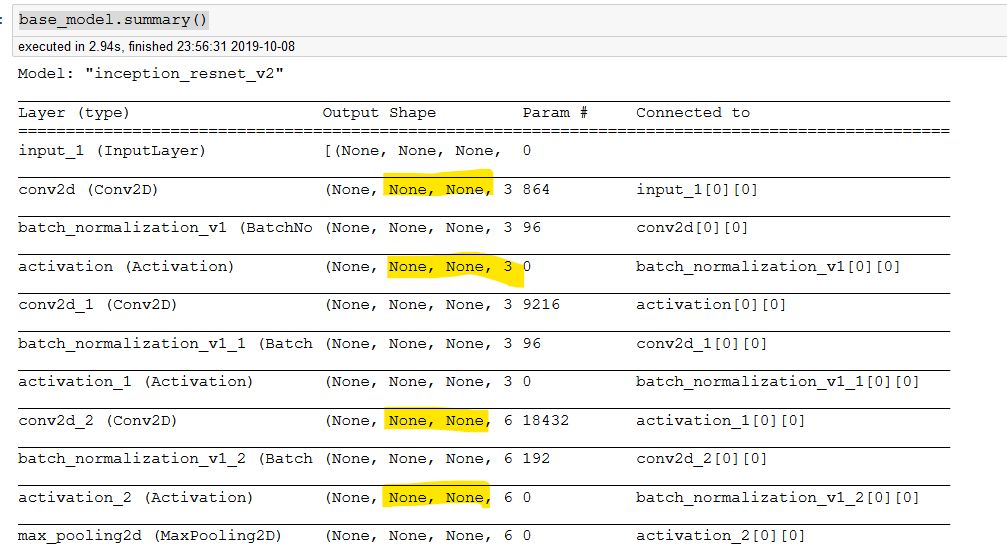Image resolution: width=1007 pixels, height=558 pixels.
Task: Click the 'Output Shape' column header
Action: (379, 113)
